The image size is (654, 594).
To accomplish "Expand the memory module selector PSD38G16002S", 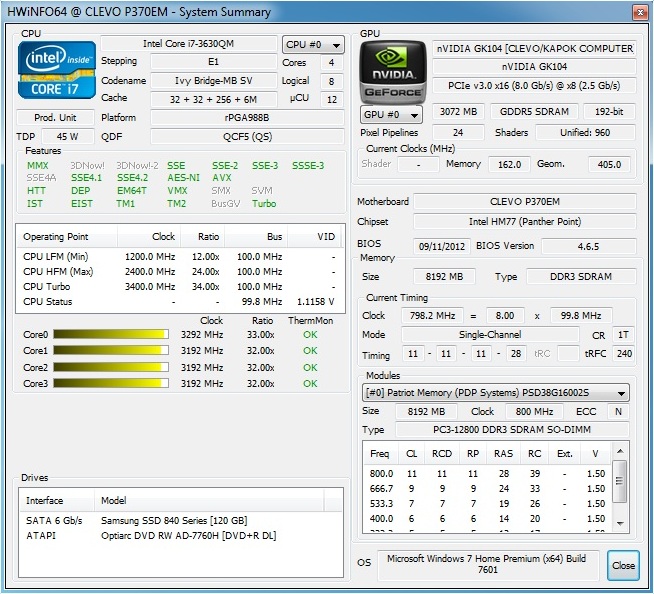I will [496, 393].
